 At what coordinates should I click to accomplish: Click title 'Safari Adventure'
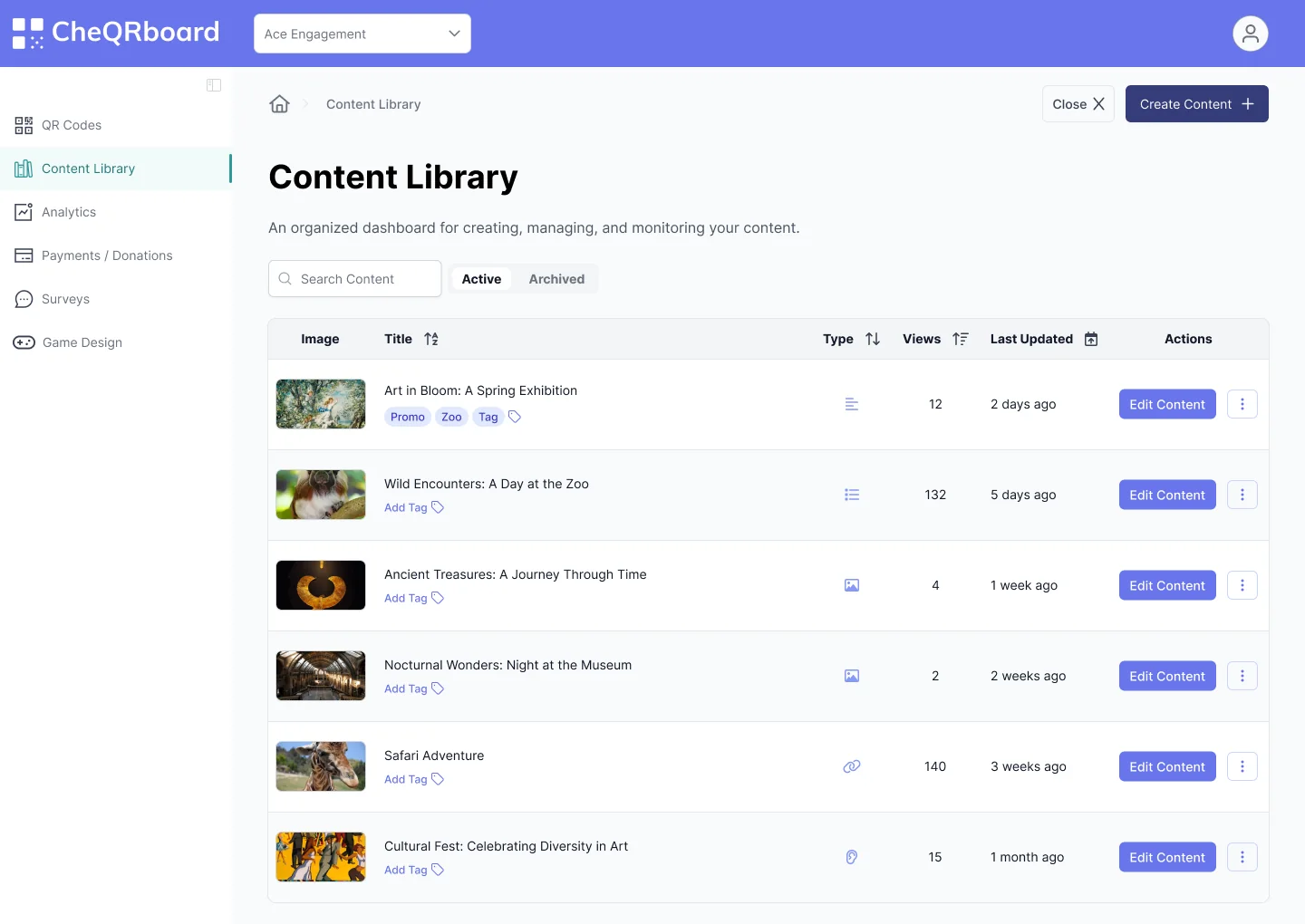pyautogui.click(x=434, y=756)
